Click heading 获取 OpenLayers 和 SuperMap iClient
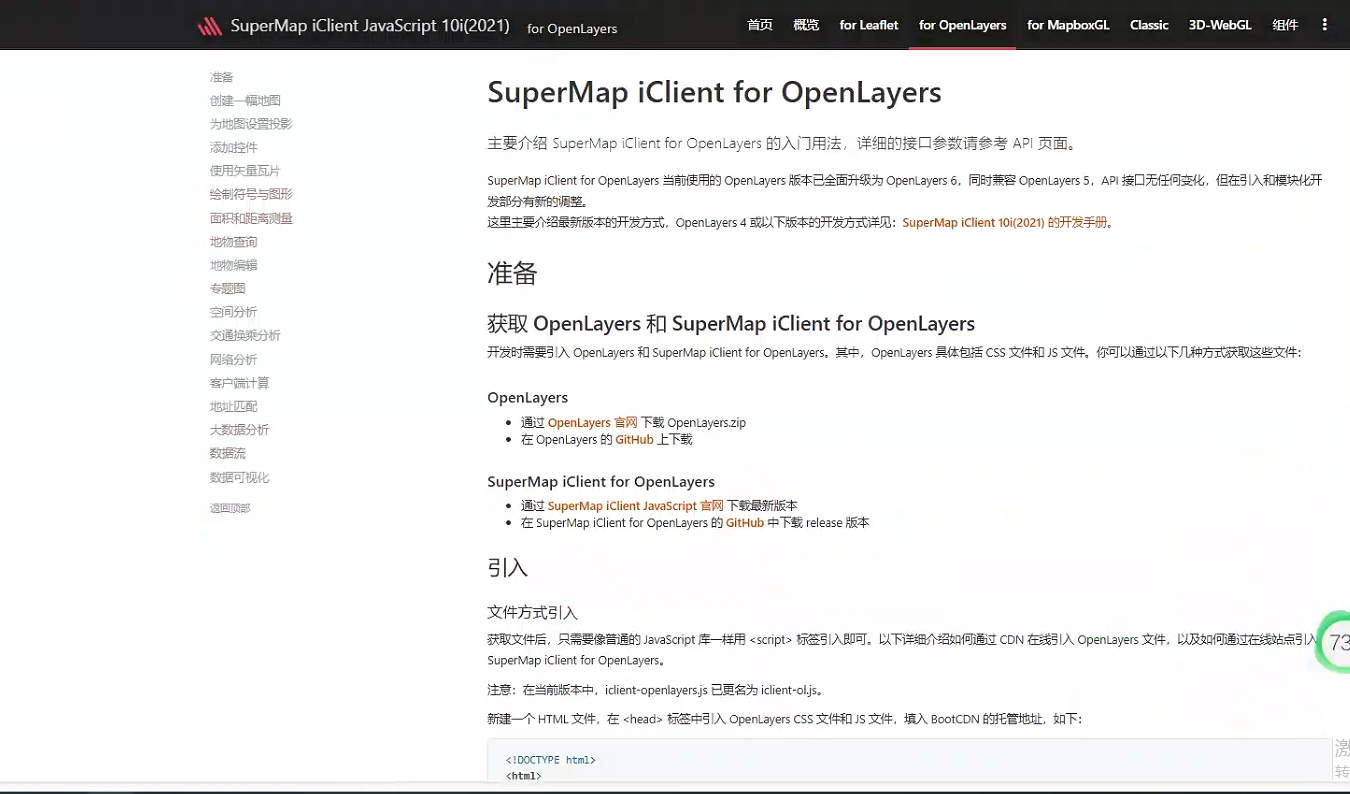The width and height of the screenshot is (1350, 794). [x=731, y=324]
